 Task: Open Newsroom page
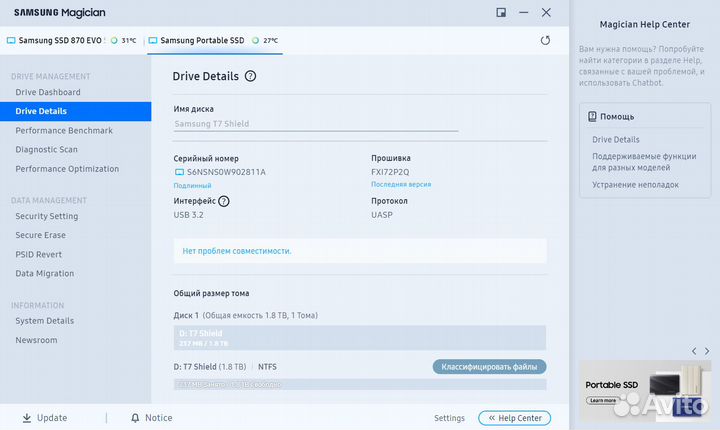[x=36, y=340]
